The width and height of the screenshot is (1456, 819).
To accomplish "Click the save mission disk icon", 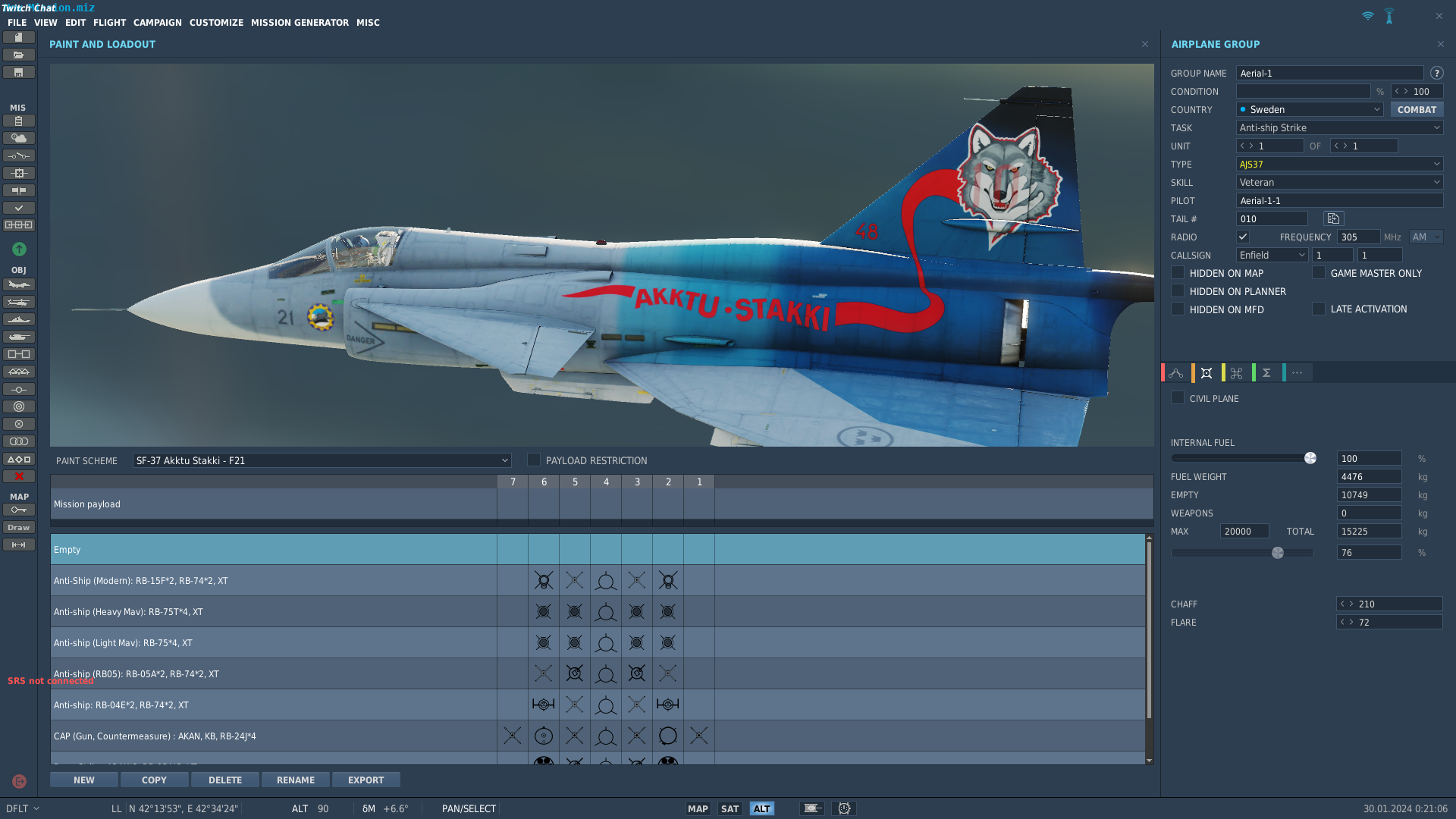I will coord(19,72).
